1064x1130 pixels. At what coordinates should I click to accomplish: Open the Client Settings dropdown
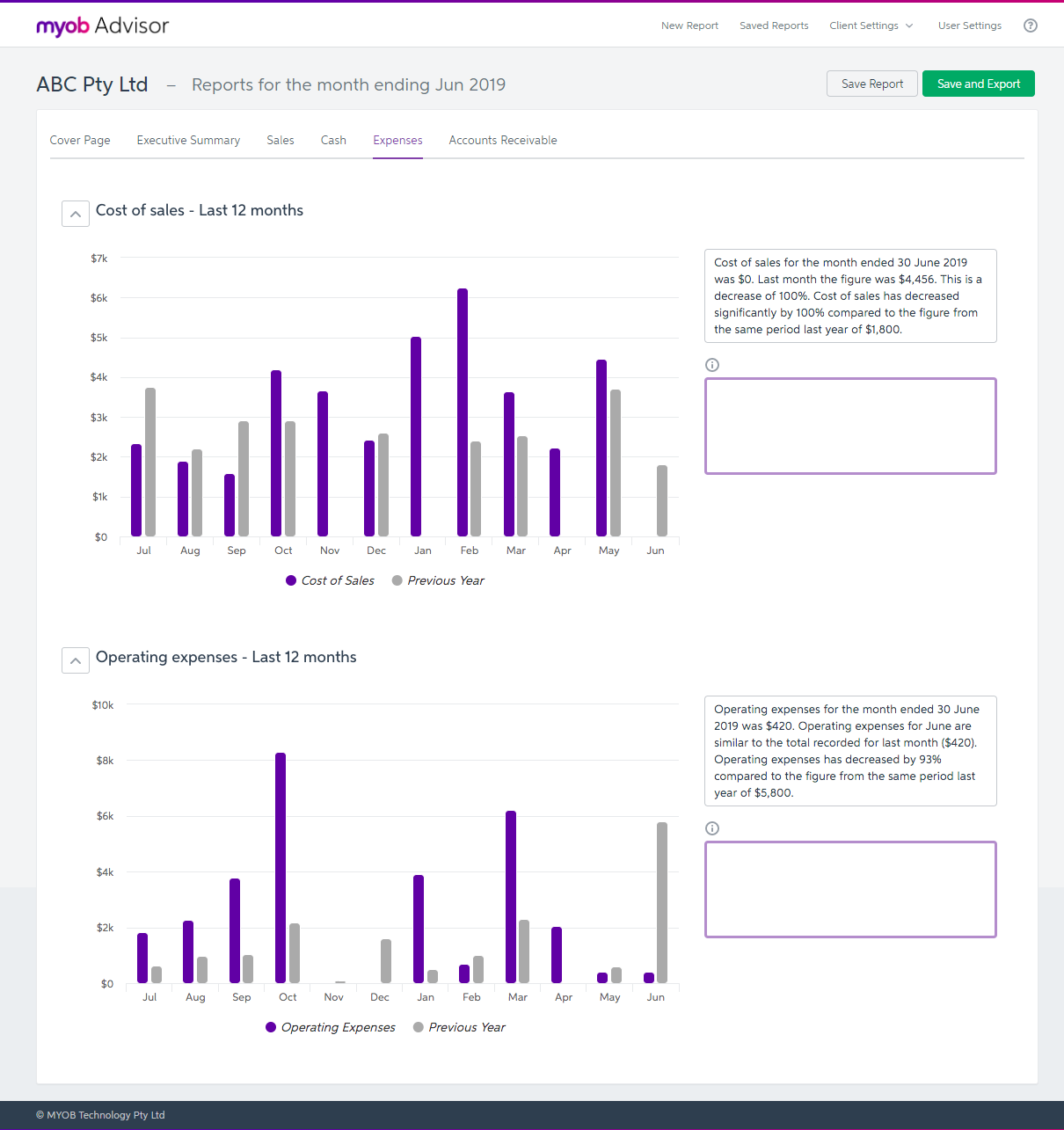[871, 26]
